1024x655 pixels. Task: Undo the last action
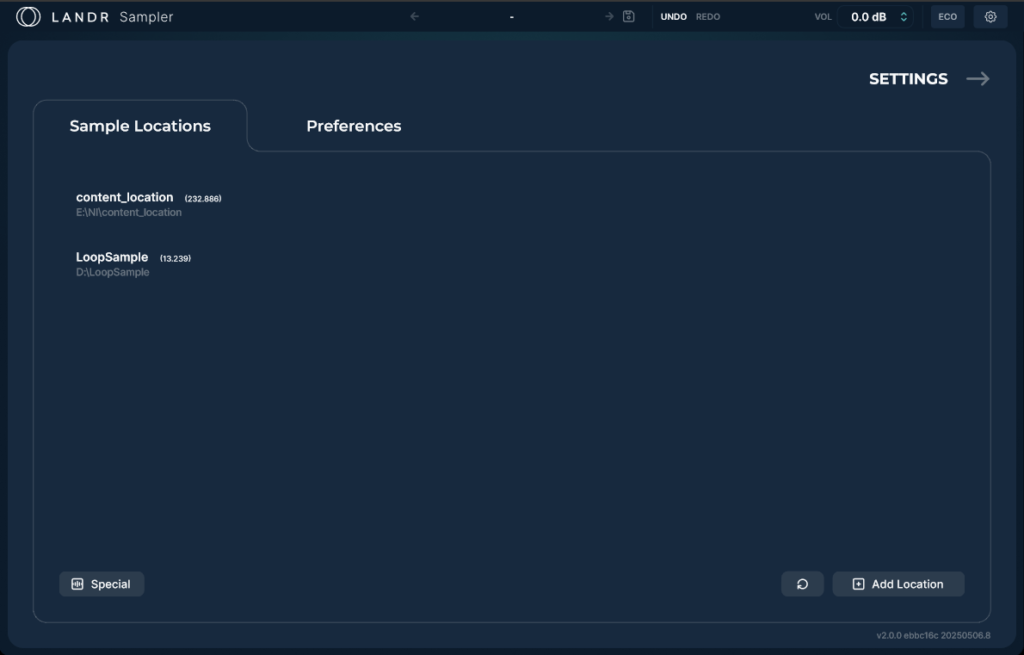[673, 17]
